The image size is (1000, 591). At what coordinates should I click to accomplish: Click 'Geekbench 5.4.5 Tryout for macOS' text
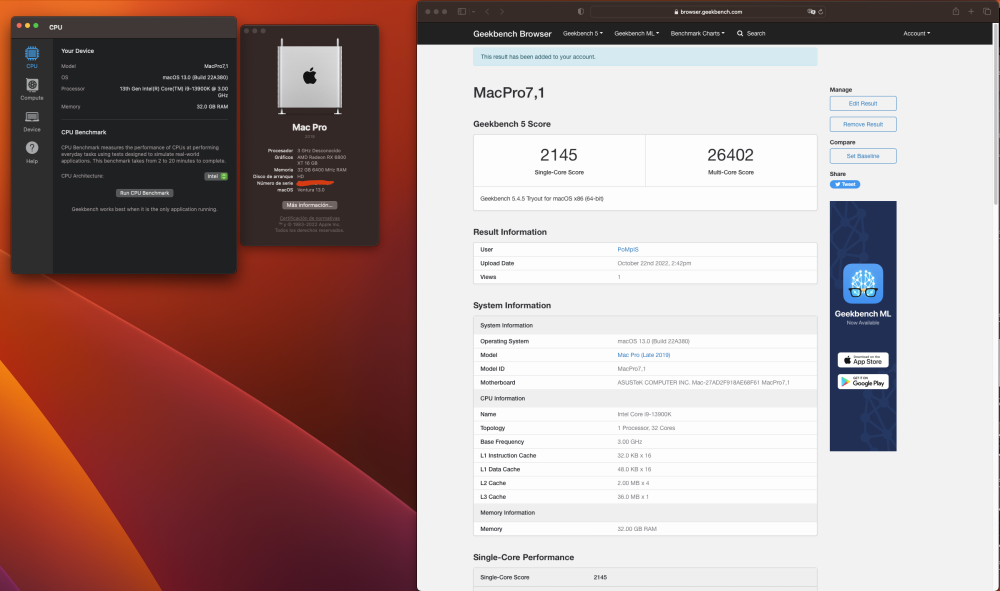[x=541, y=199]
